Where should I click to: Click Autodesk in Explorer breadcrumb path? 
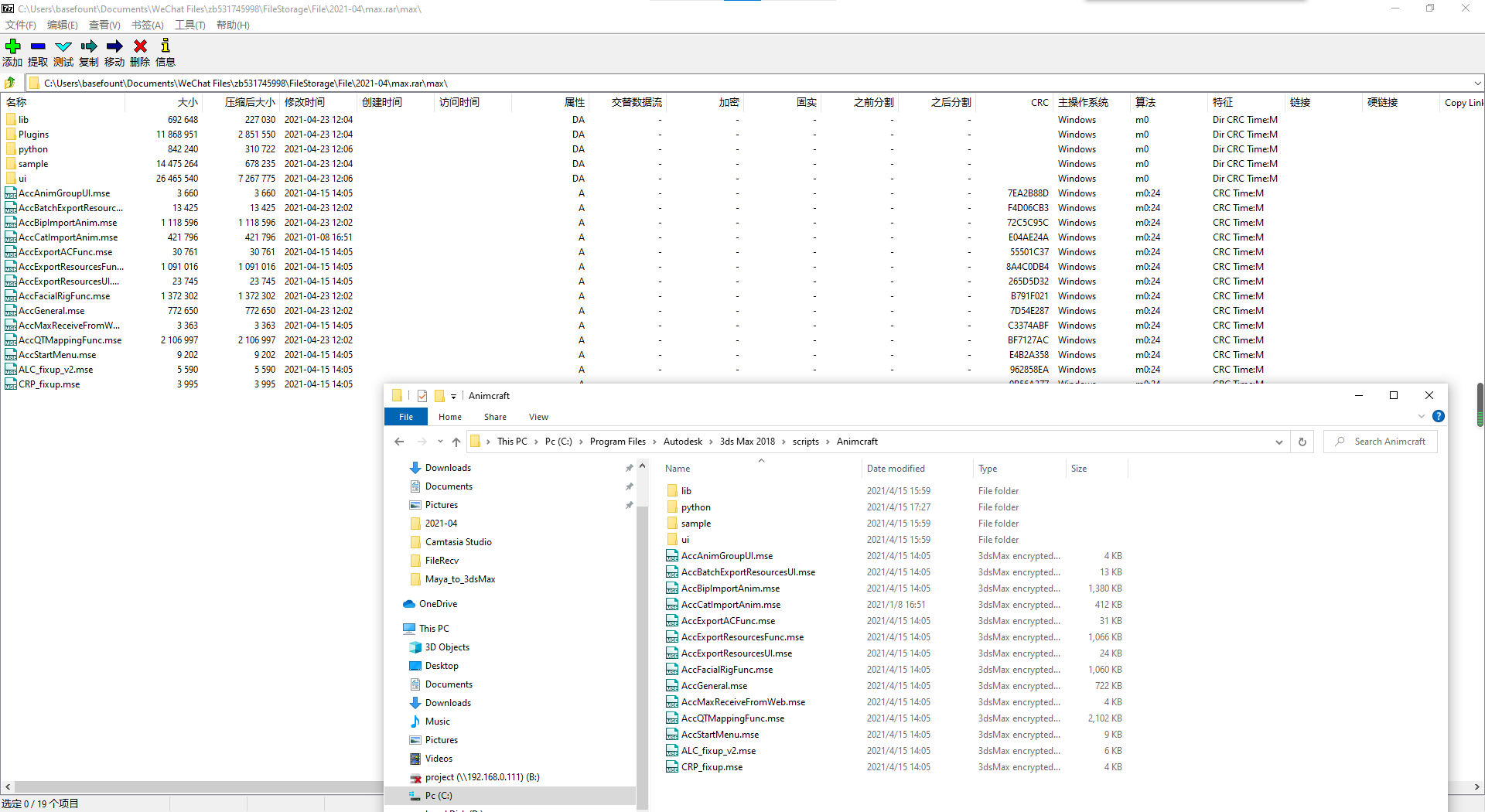683,442
